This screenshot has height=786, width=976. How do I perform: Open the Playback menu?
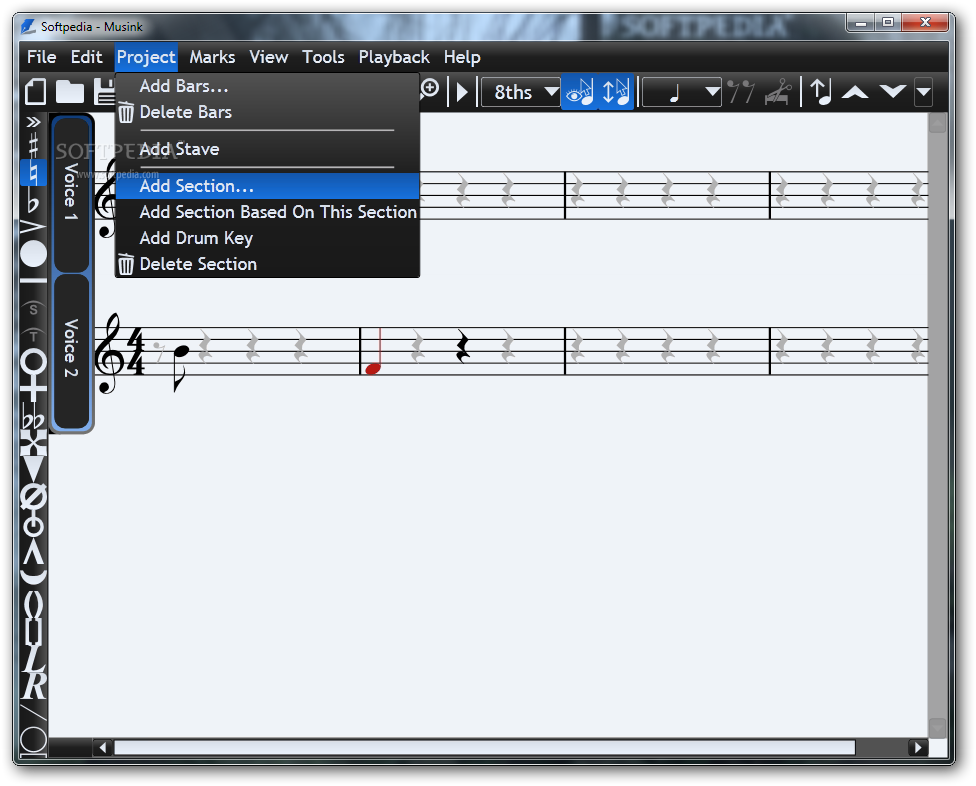point(394,57)
